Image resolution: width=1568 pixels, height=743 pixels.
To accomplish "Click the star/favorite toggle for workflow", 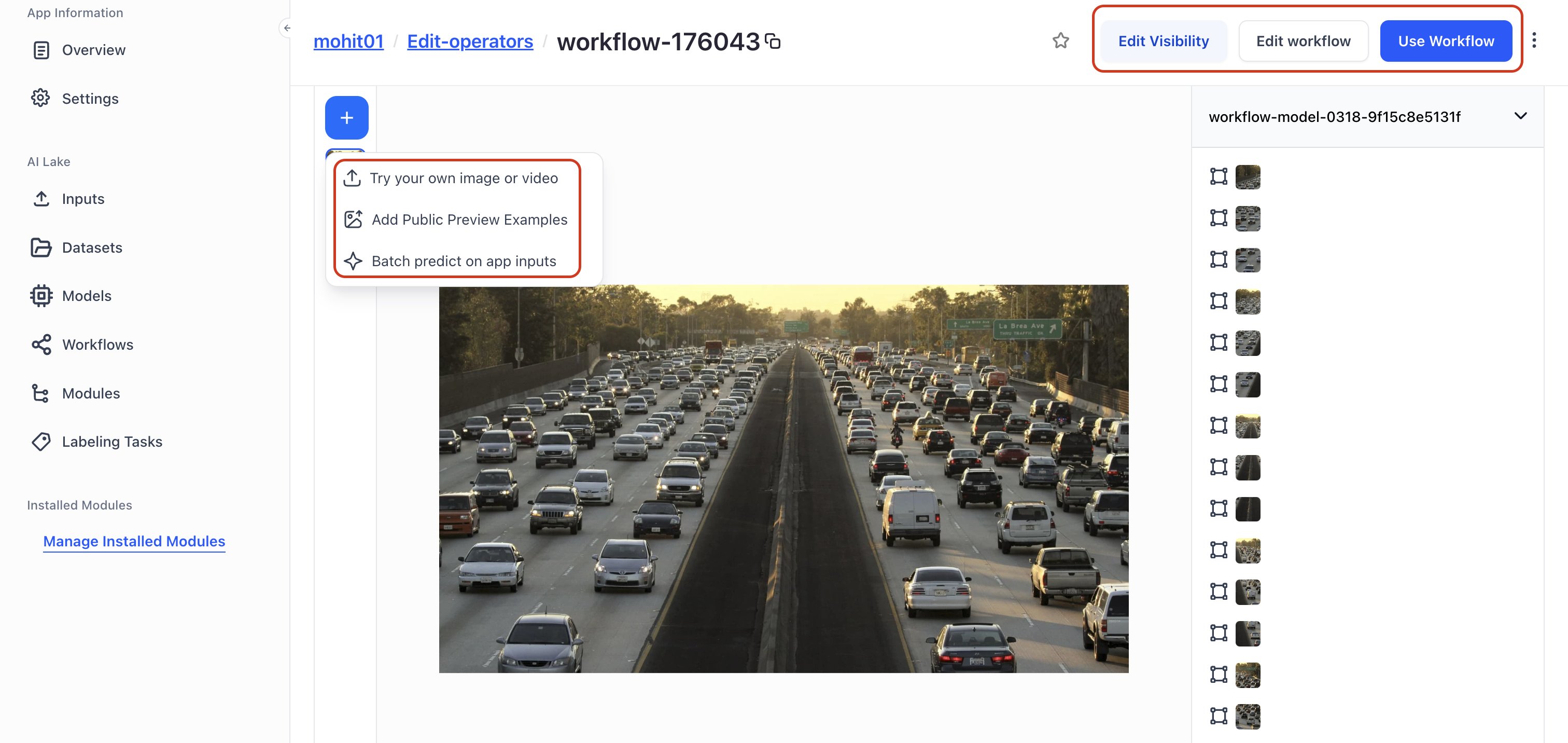I will click(x=1061, y=40).
